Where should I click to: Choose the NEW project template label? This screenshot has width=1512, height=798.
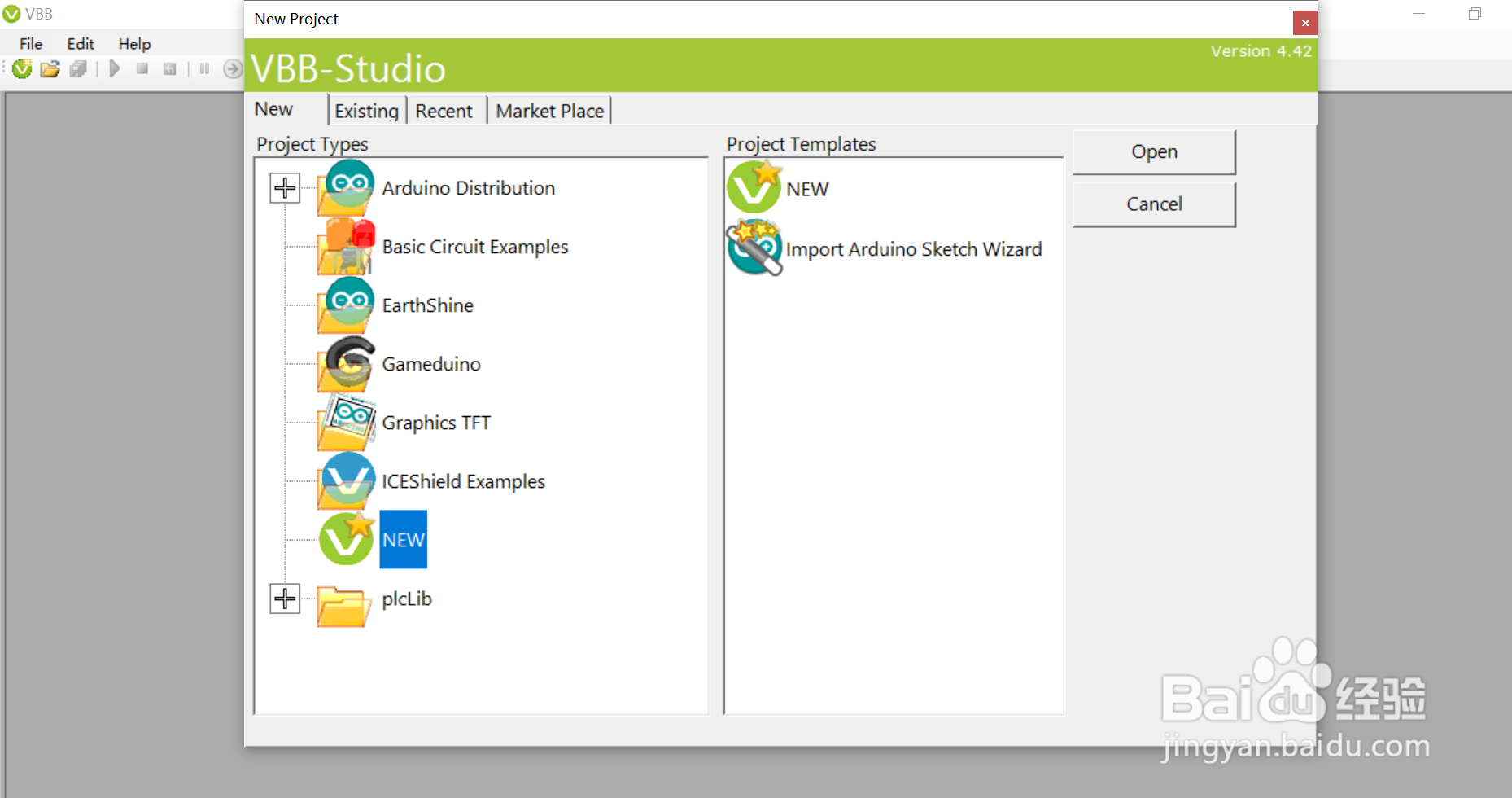(x=807, y=189)
